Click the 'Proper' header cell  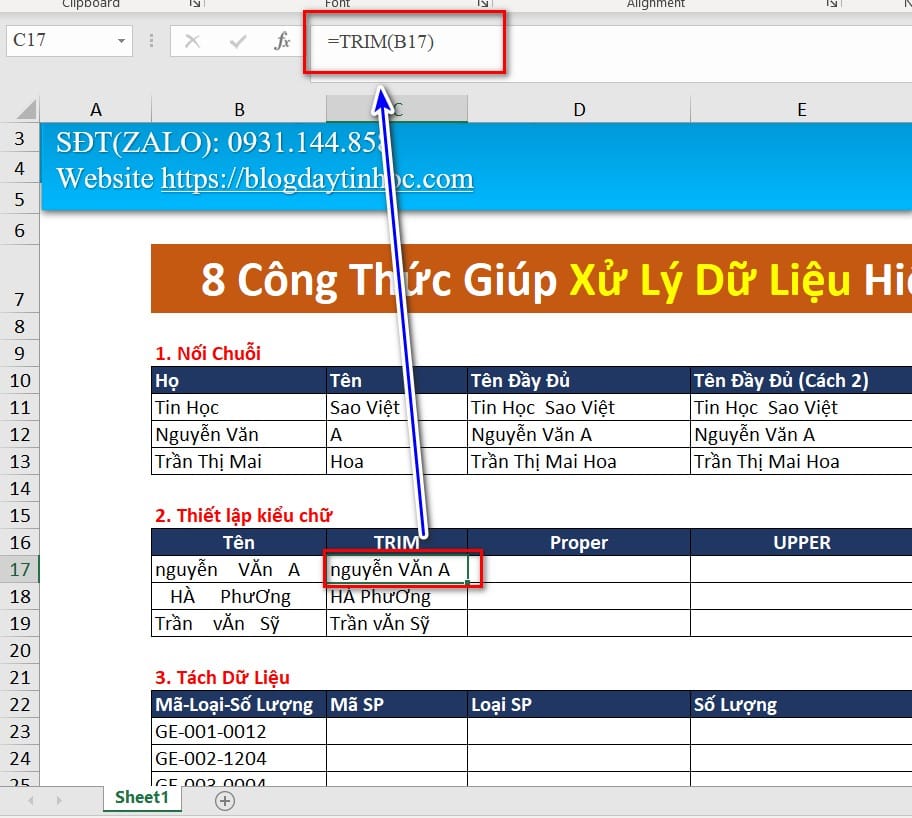(579, 542)
